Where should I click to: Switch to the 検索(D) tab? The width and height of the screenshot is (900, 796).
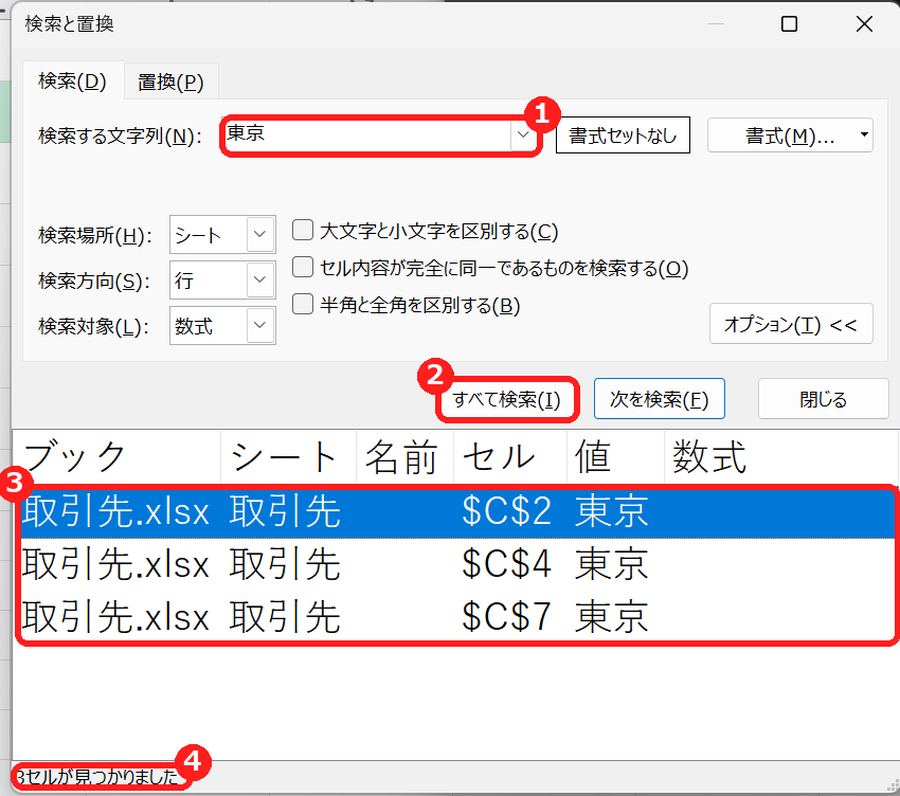[x=72, y=81]
